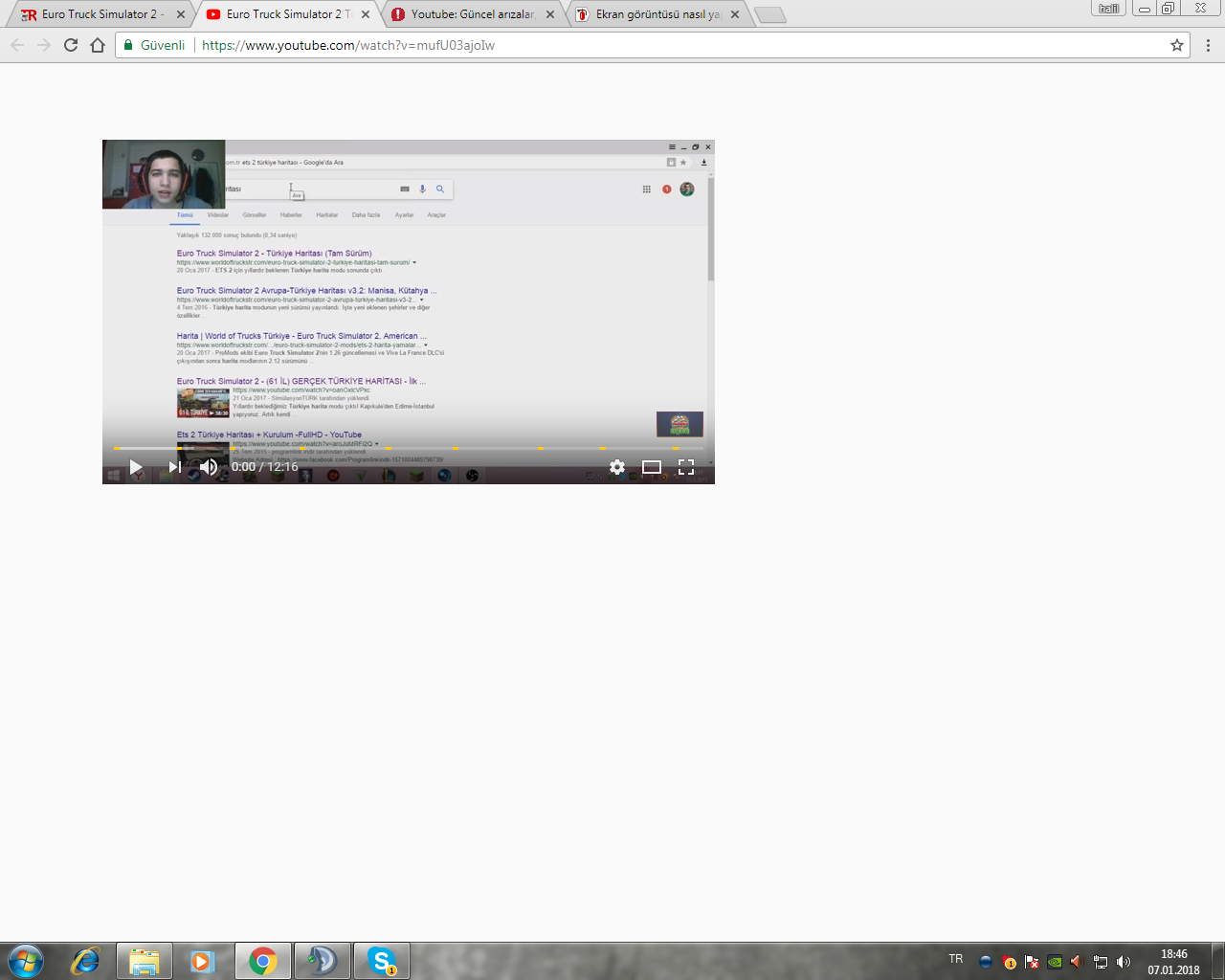Open the network connection tray icon
Screen dimensions: 1225x980
click(x=1101, y=962)
